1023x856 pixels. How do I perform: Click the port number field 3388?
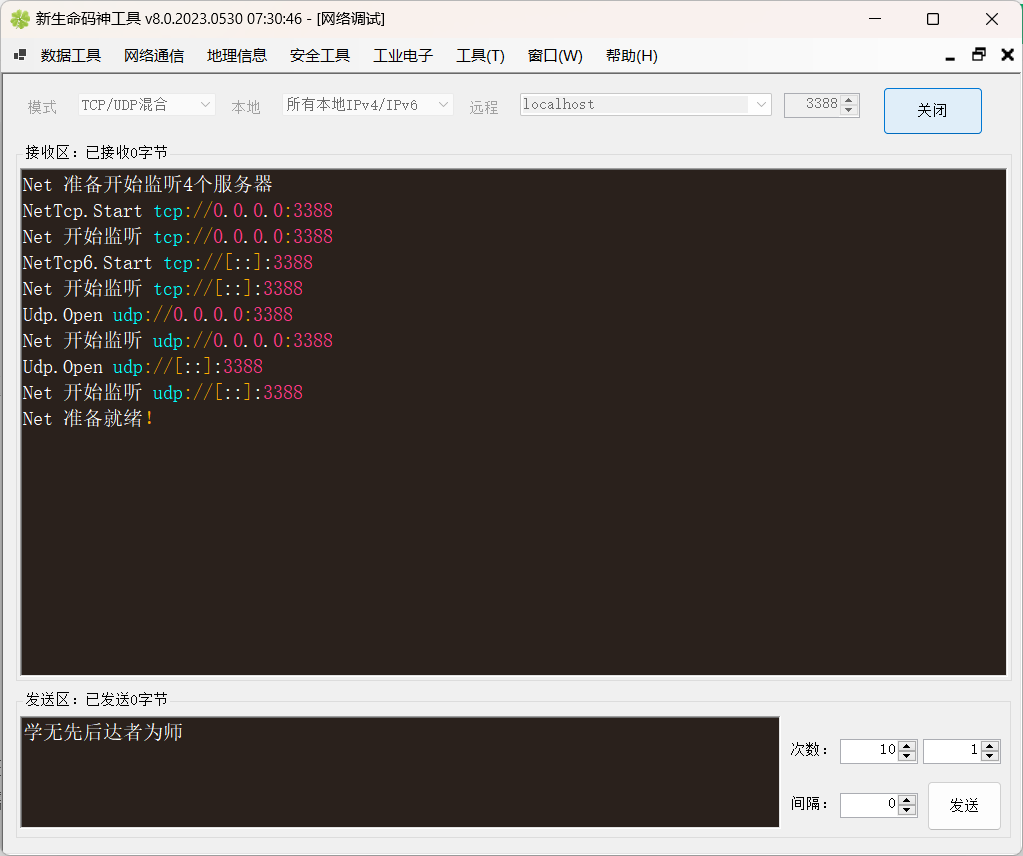(813, 105)
